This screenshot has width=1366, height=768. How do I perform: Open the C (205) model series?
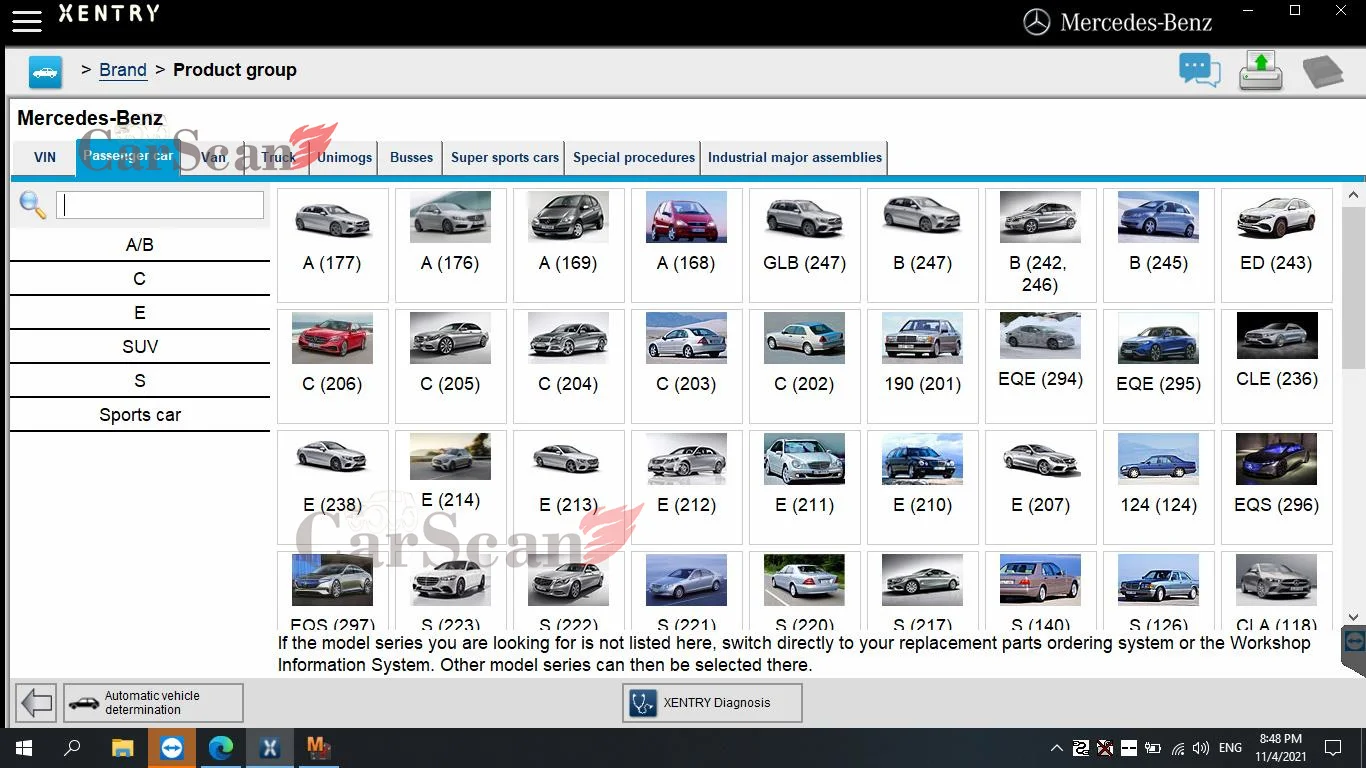(451, 366)
